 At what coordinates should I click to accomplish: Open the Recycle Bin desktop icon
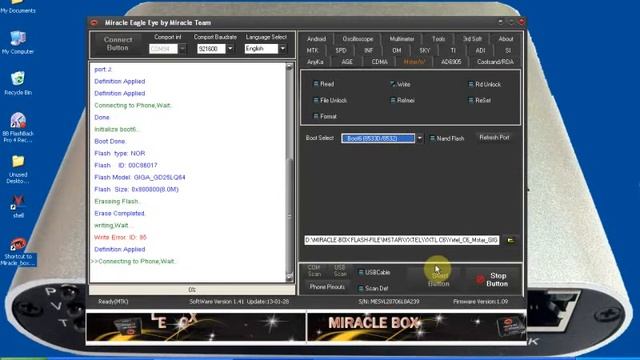click(x=18, y=83)
